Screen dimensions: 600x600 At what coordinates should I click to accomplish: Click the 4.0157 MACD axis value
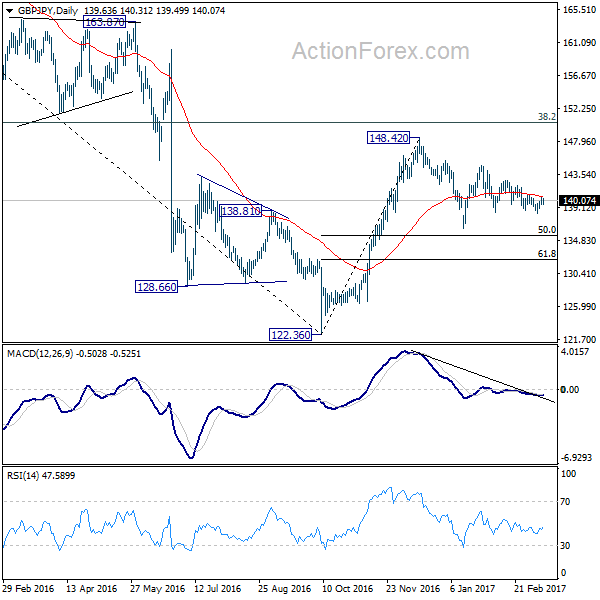pos(575,351)
